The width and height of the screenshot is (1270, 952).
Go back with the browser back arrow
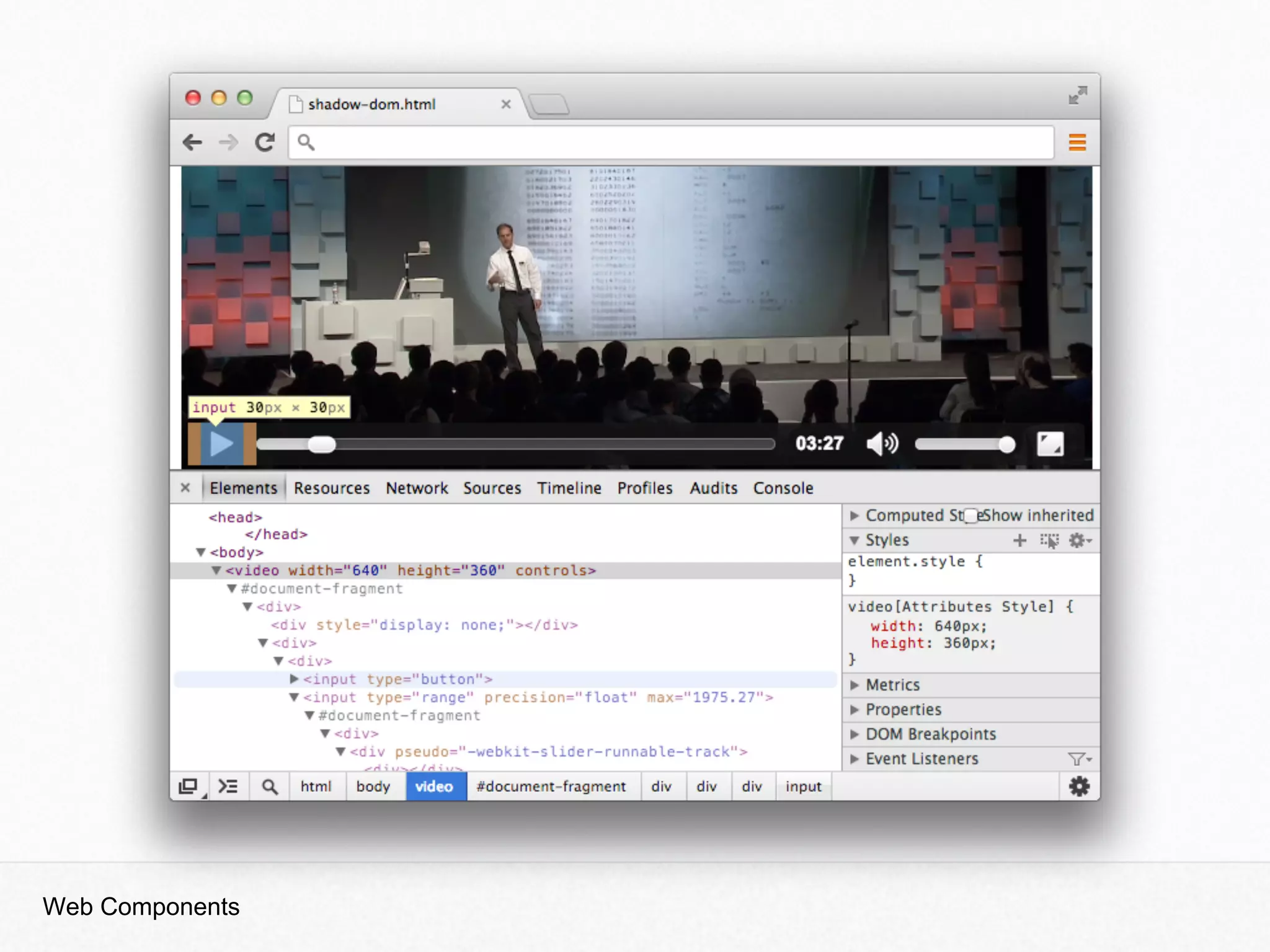192,143
